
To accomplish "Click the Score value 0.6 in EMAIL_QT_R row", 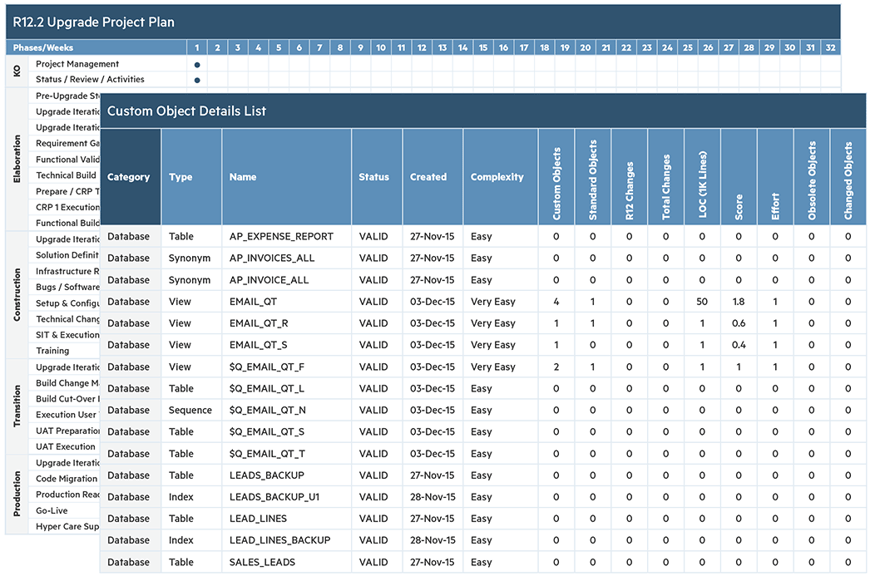I will [739, 324].
